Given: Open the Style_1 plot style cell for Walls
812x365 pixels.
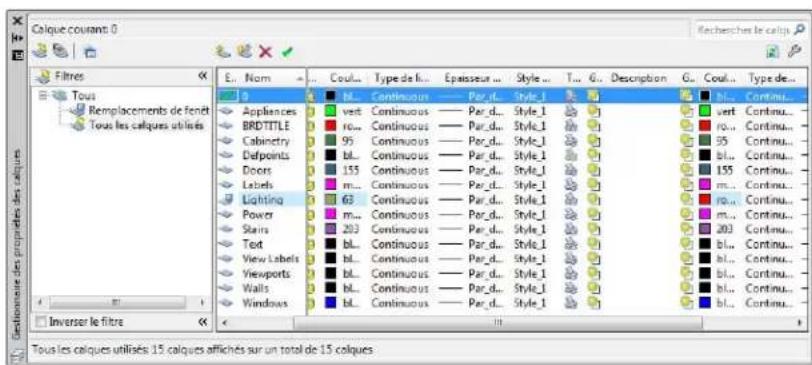Looking at the screenshot, I should point(530,288).
